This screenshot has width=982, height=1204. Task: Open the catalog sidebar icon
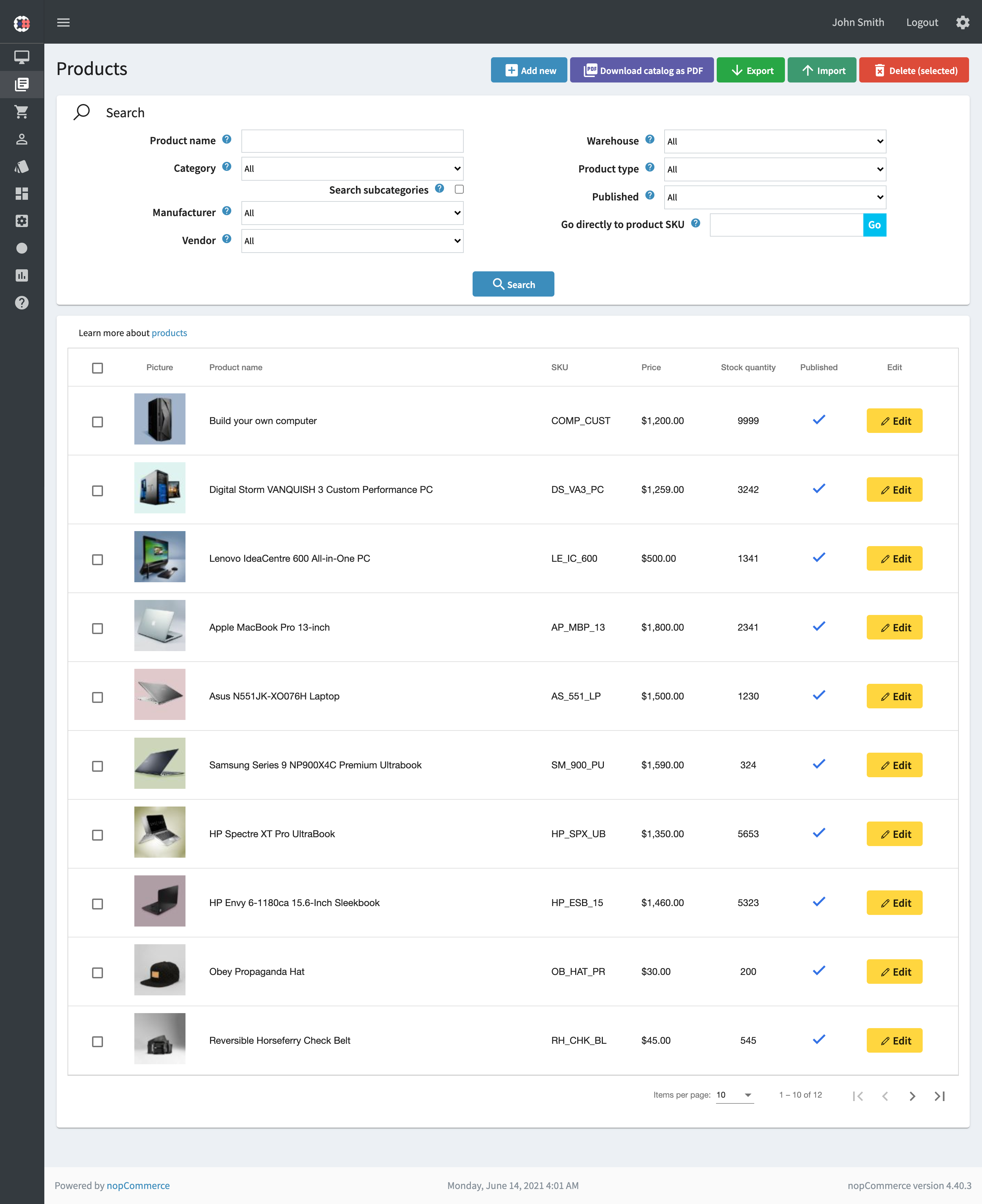tap(21, 84)
